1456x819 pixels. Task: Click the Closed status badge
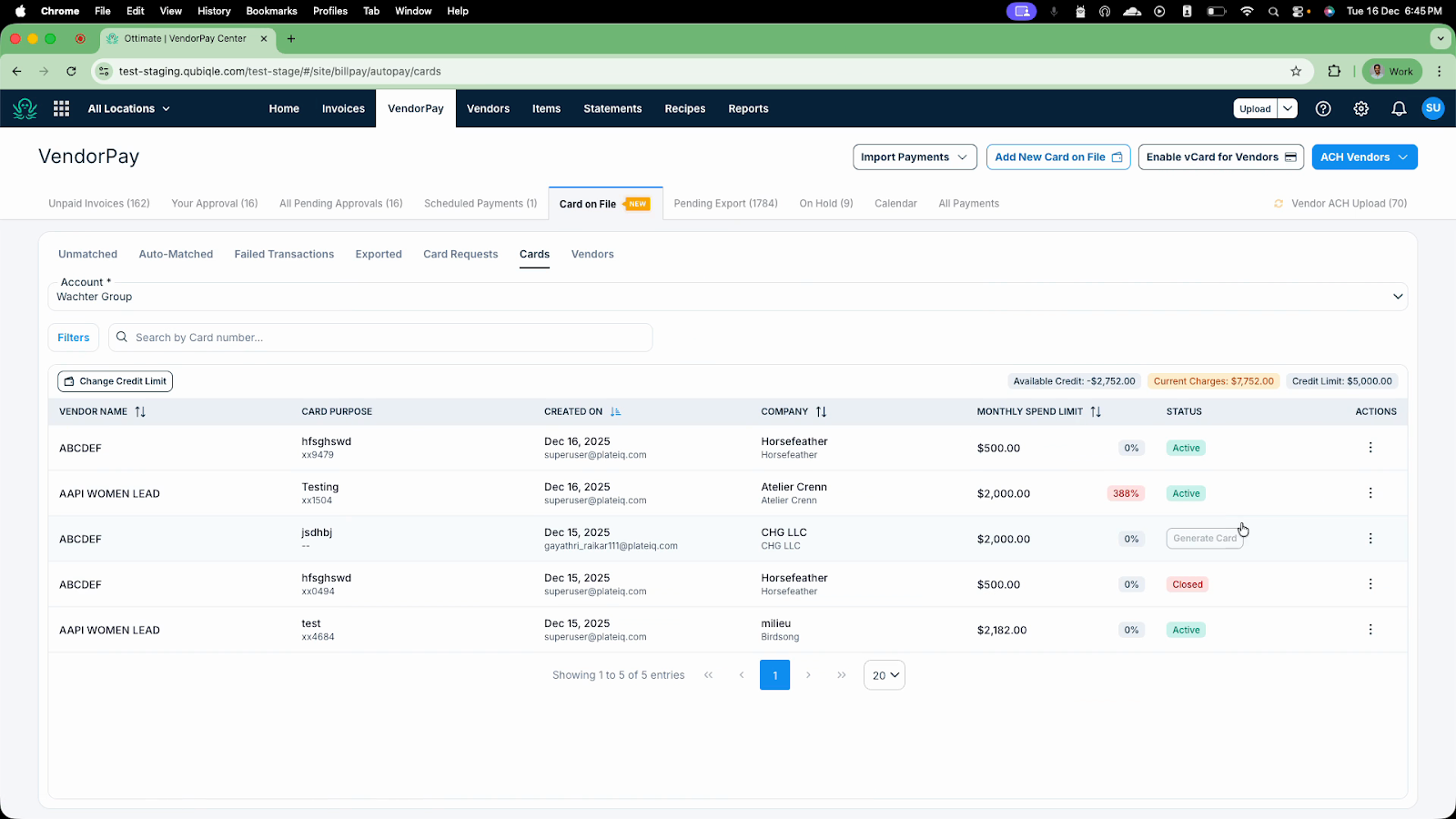1188,584
